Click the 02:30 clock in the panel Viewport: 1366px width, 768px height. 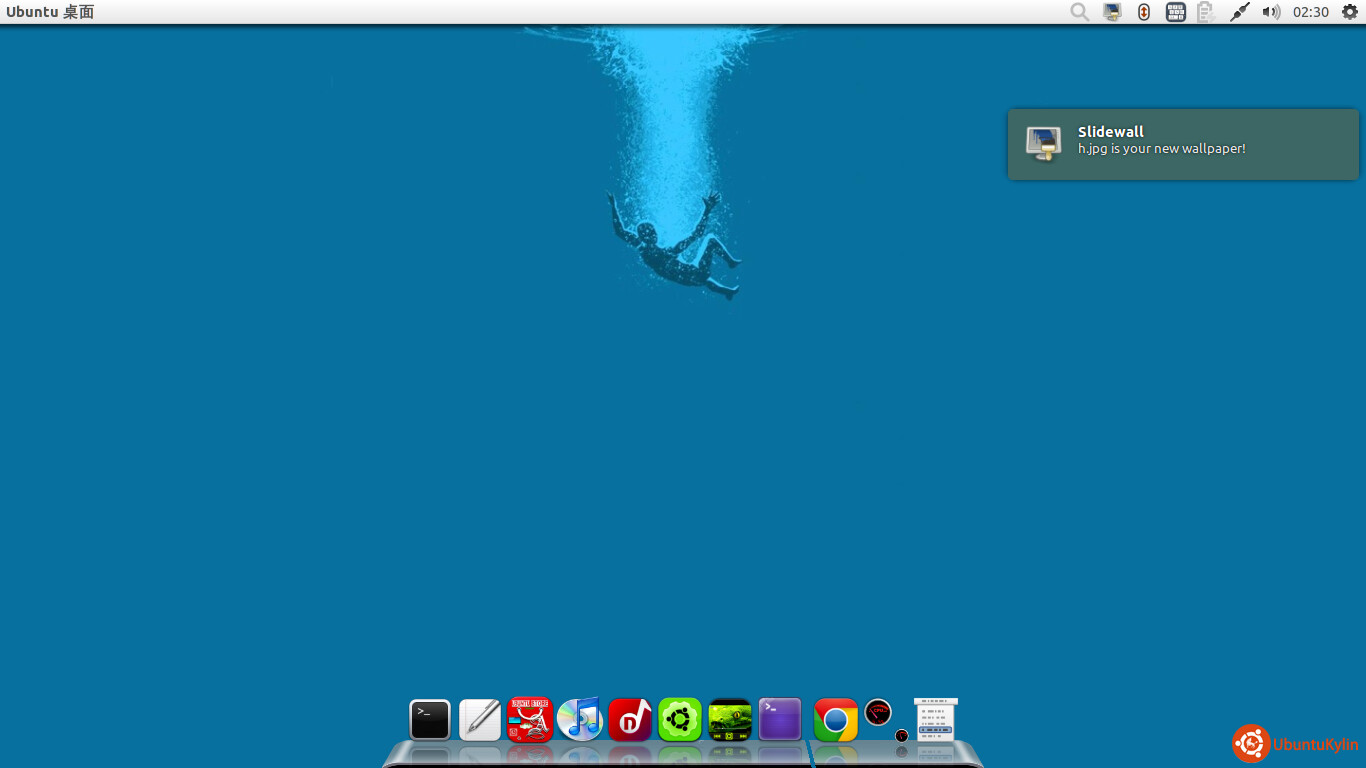[x=1311, y=12]
